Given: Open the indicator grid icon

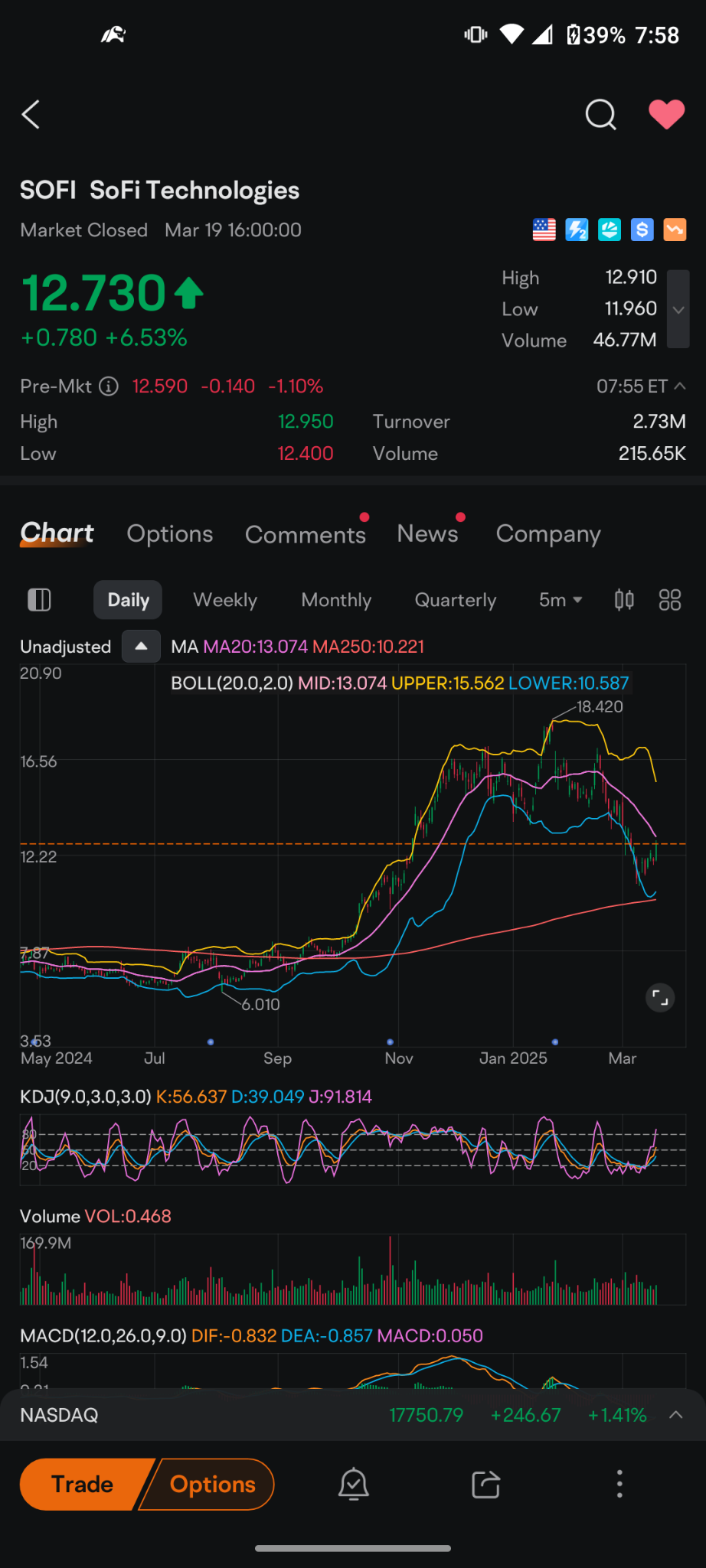Looking at the screenshot, I should click(x=670, y=600).
